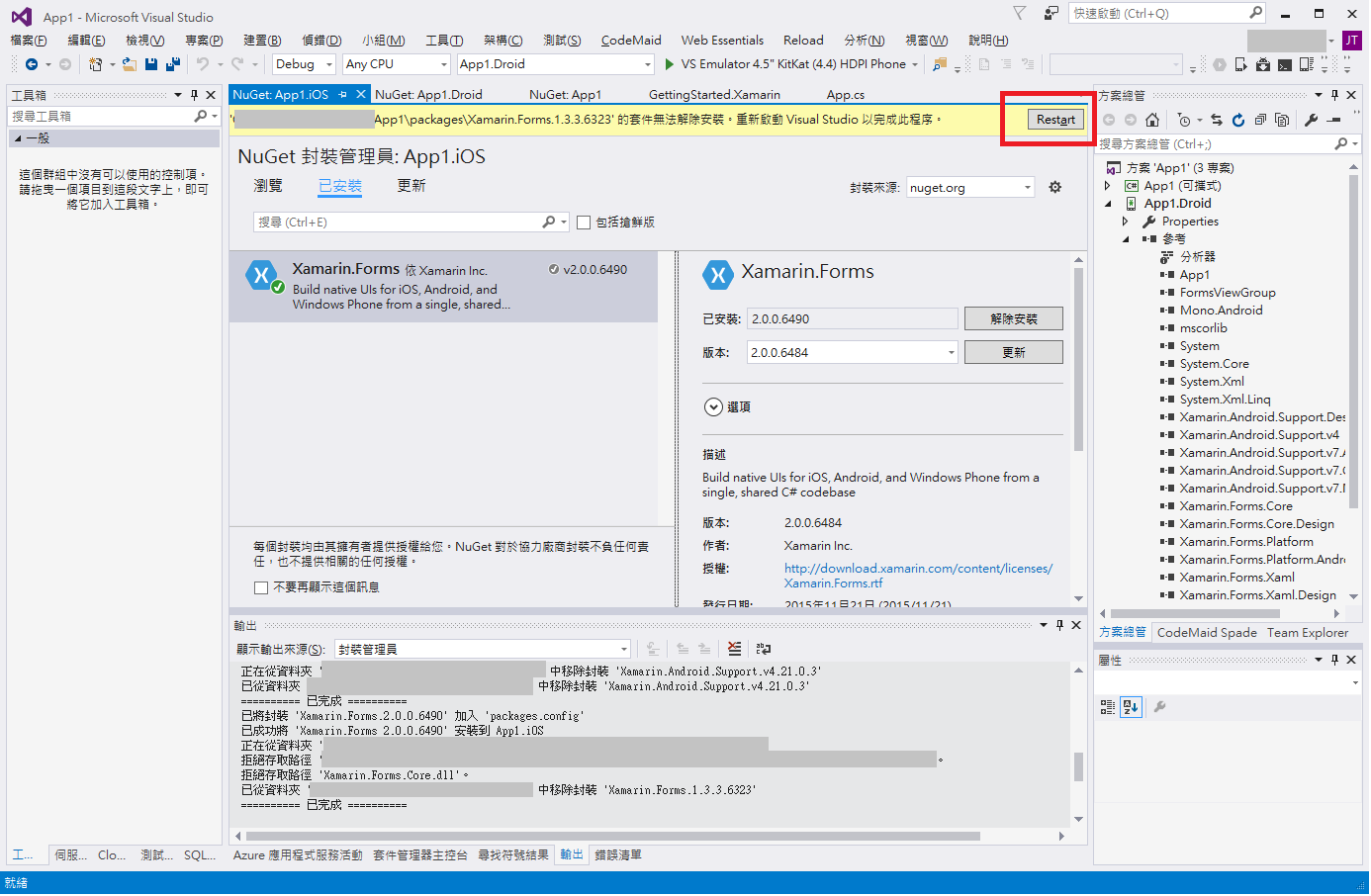Switch to the CodeMaid Spade tab
Image resolution: width=1371 pixels, height=896 pixels.
[1207, 632]
